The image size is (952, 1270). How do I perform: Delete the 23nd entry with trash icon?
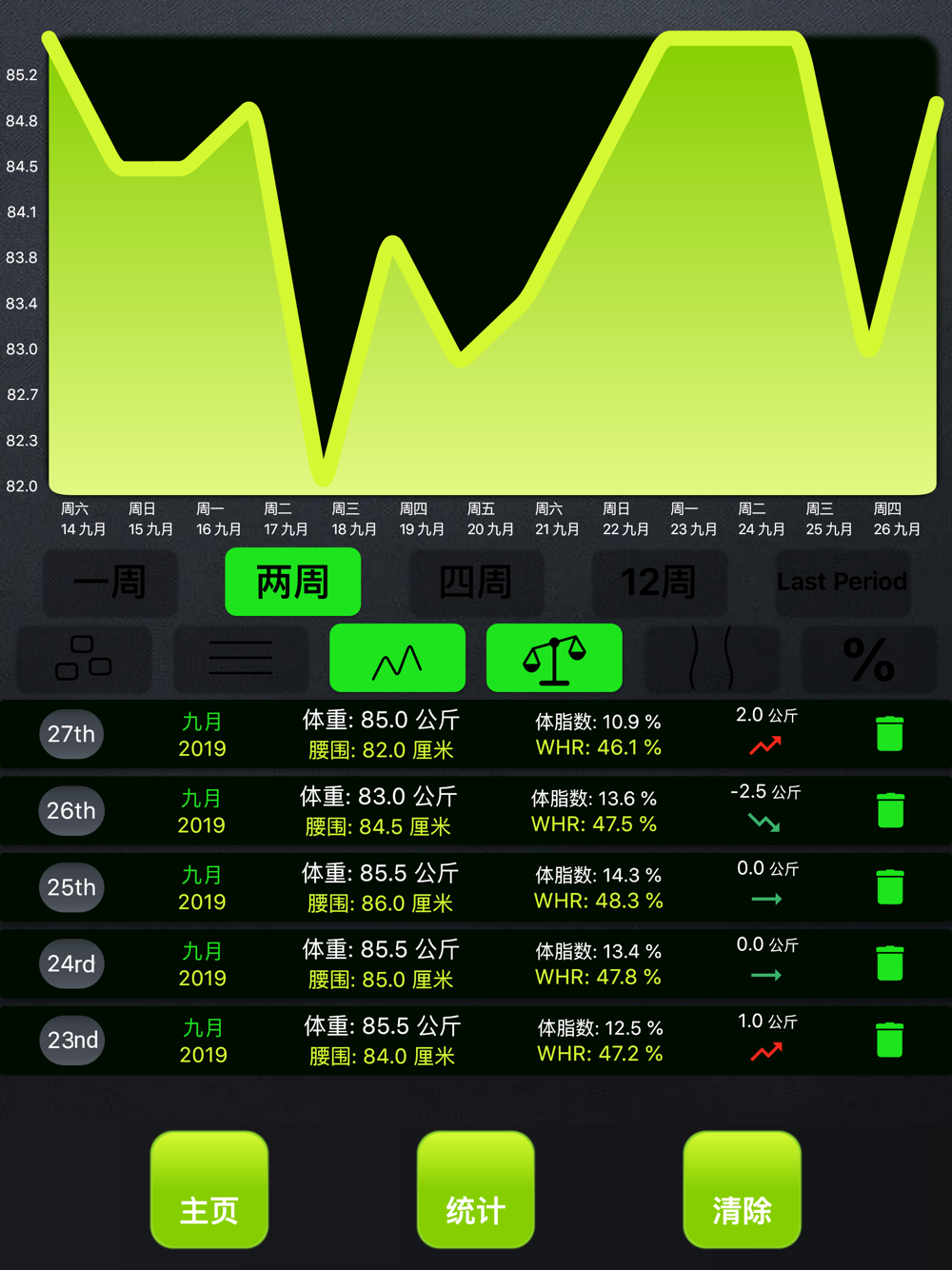(x=889, y=1040)
